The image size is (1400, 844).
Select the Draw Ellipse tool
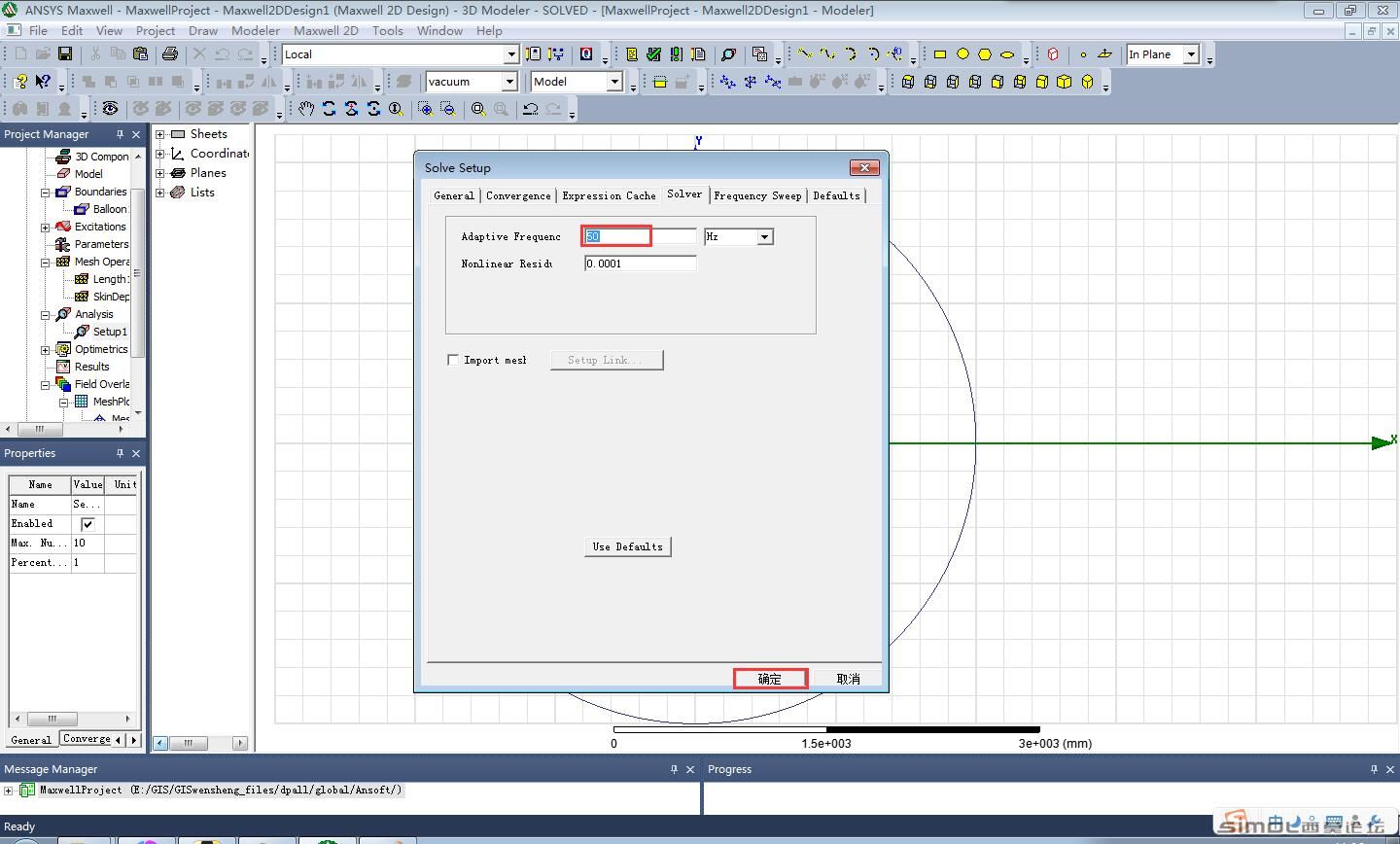click(1007, 53)
